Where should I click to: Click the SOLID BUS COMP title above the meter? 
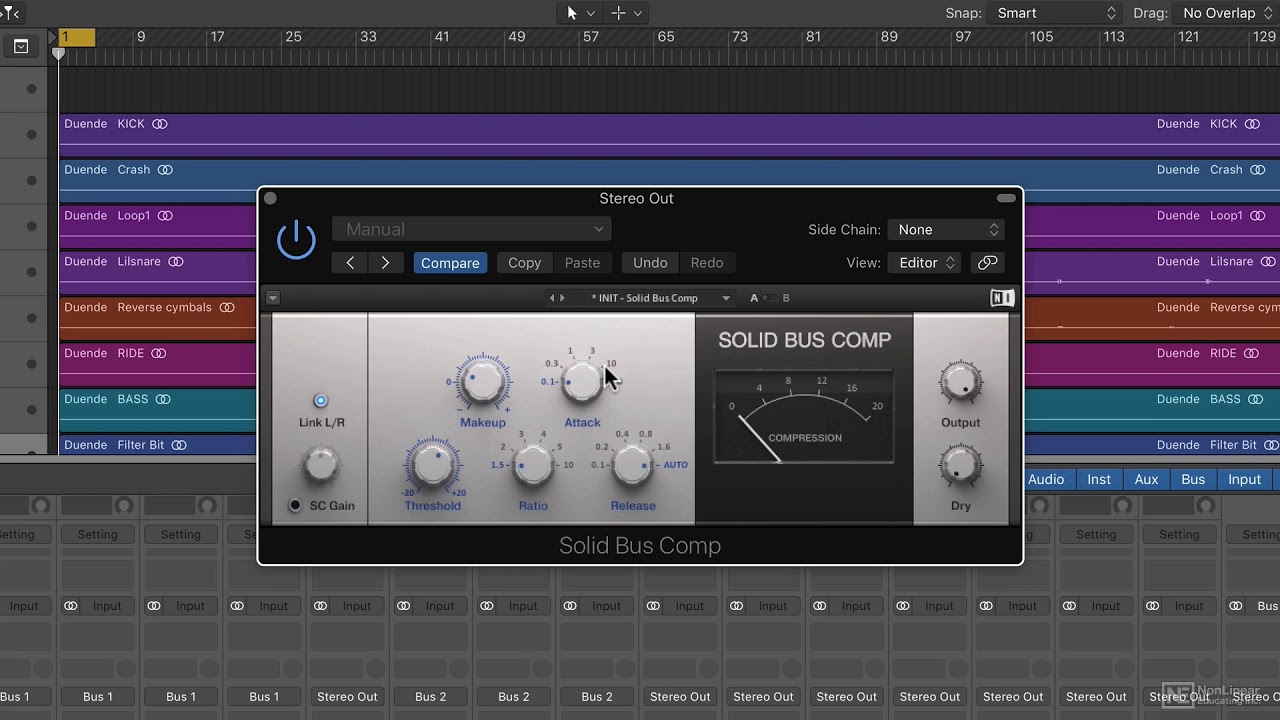coord(804,340)
